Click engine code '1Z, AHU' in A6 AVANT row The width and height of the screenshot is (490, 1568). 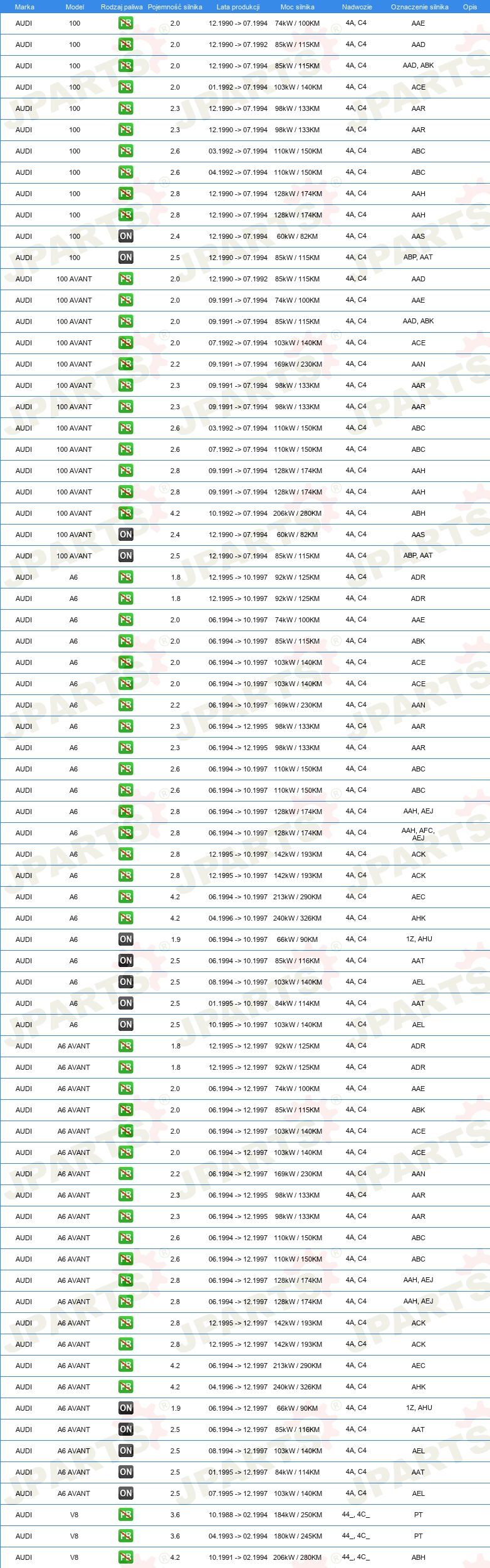[x=419, y=1408]
